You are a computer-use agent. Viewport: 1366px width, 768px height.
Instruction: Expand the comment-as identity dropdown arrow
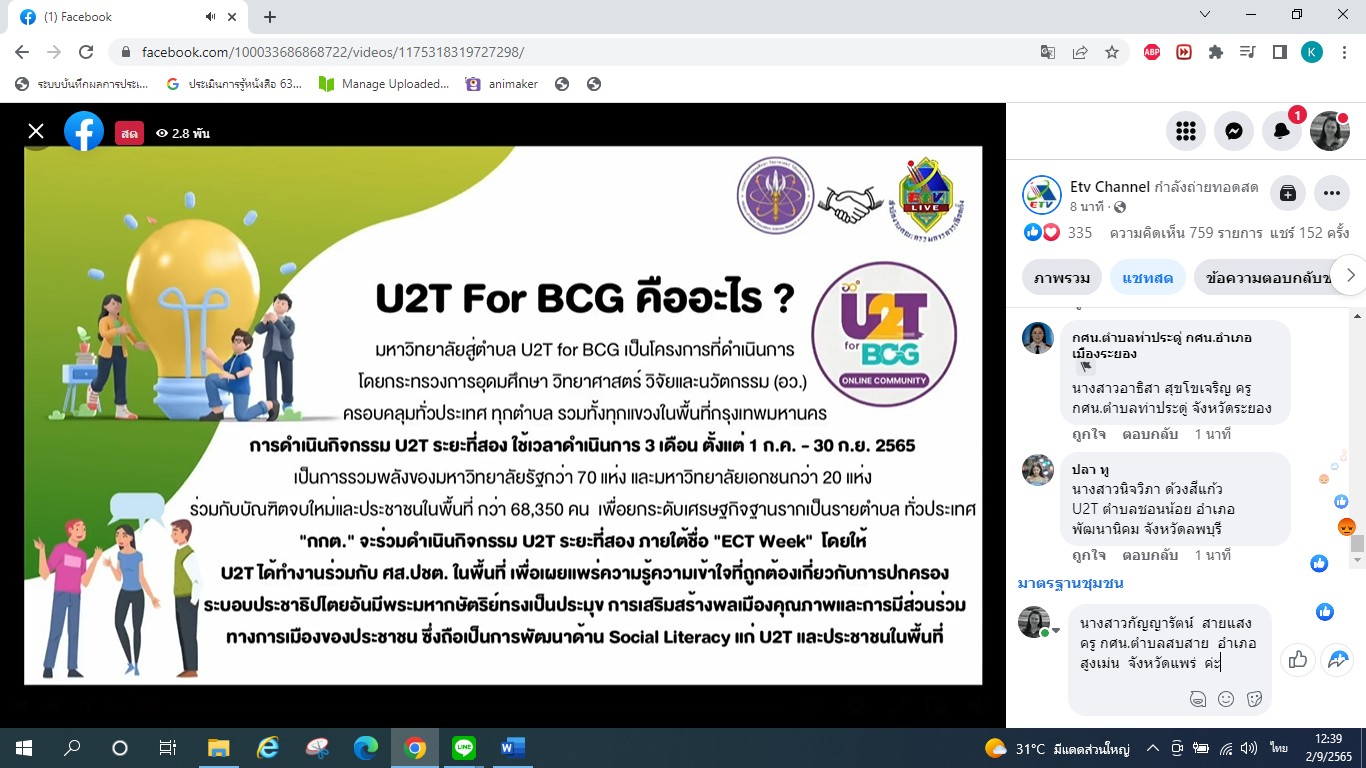[1055, 631]
